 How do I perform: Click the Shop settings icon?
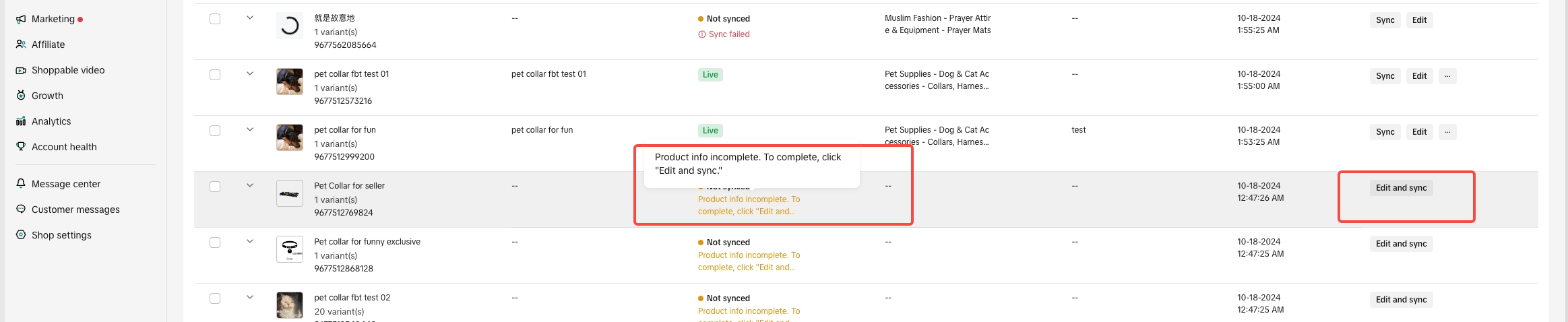pos(21,234)
